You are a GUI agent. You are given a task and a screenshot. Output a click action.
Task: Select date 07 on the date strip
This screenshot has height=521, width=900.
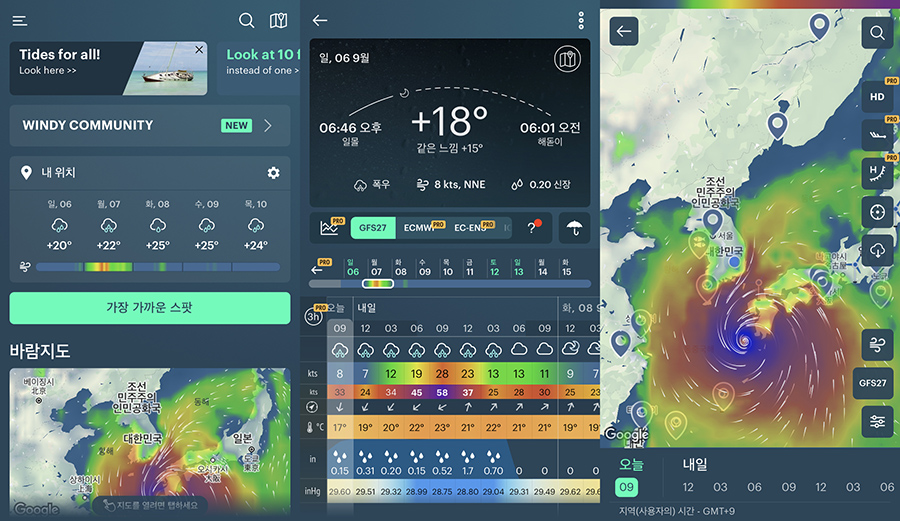(x=376, y=267)
